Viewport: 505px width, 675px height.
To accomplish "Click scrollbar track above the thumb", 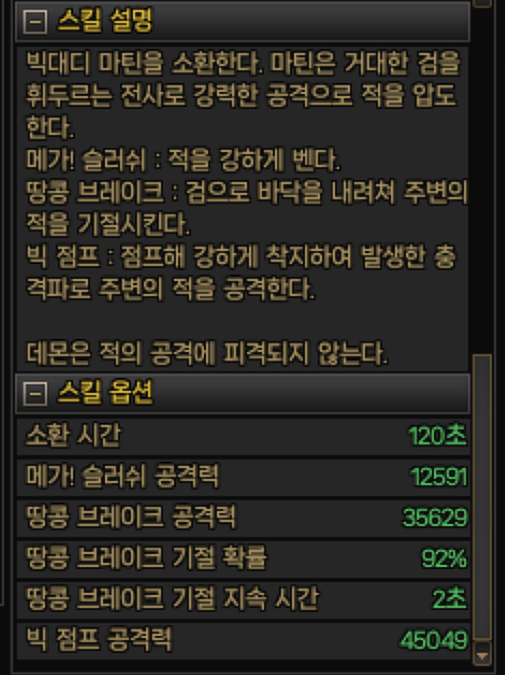I will tap(482, 181).
